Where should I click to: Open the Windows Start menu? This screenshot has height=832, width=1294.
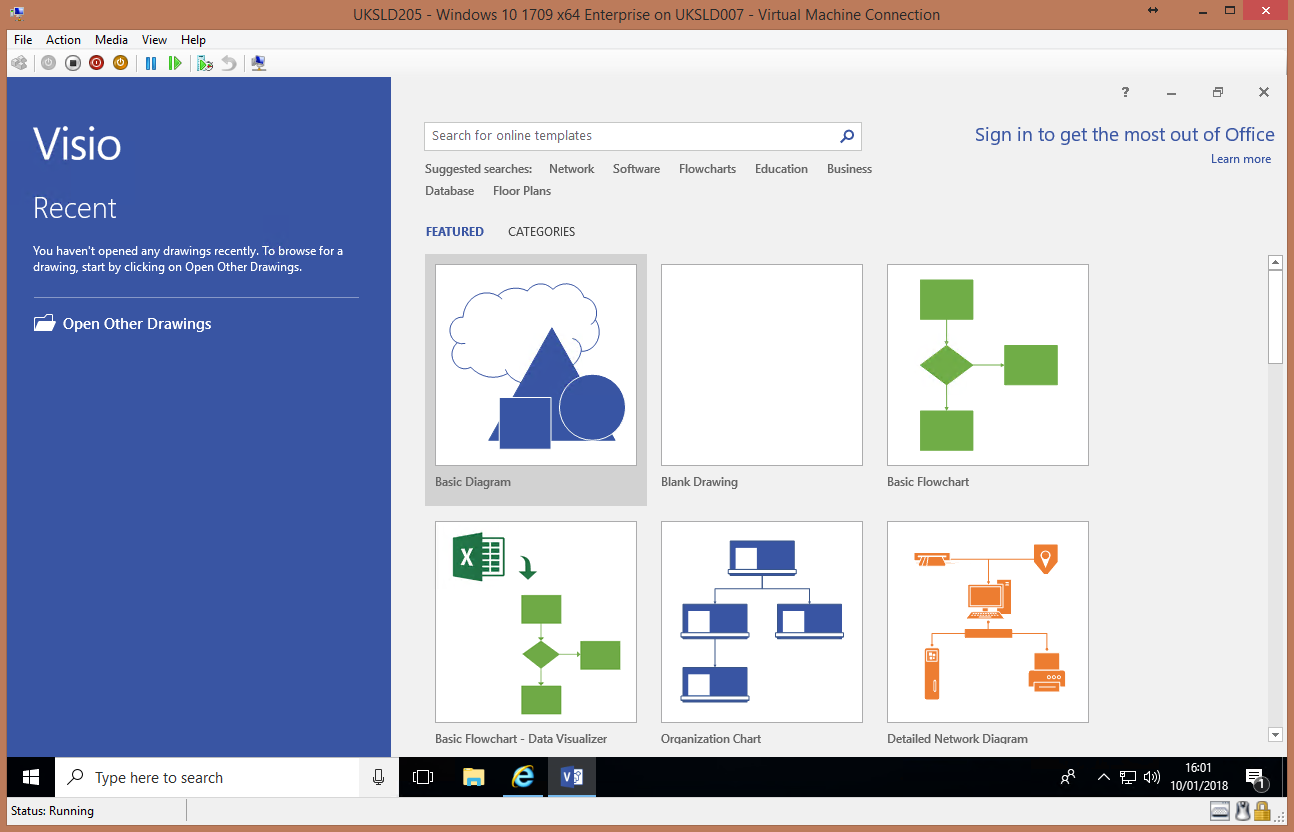31,777
